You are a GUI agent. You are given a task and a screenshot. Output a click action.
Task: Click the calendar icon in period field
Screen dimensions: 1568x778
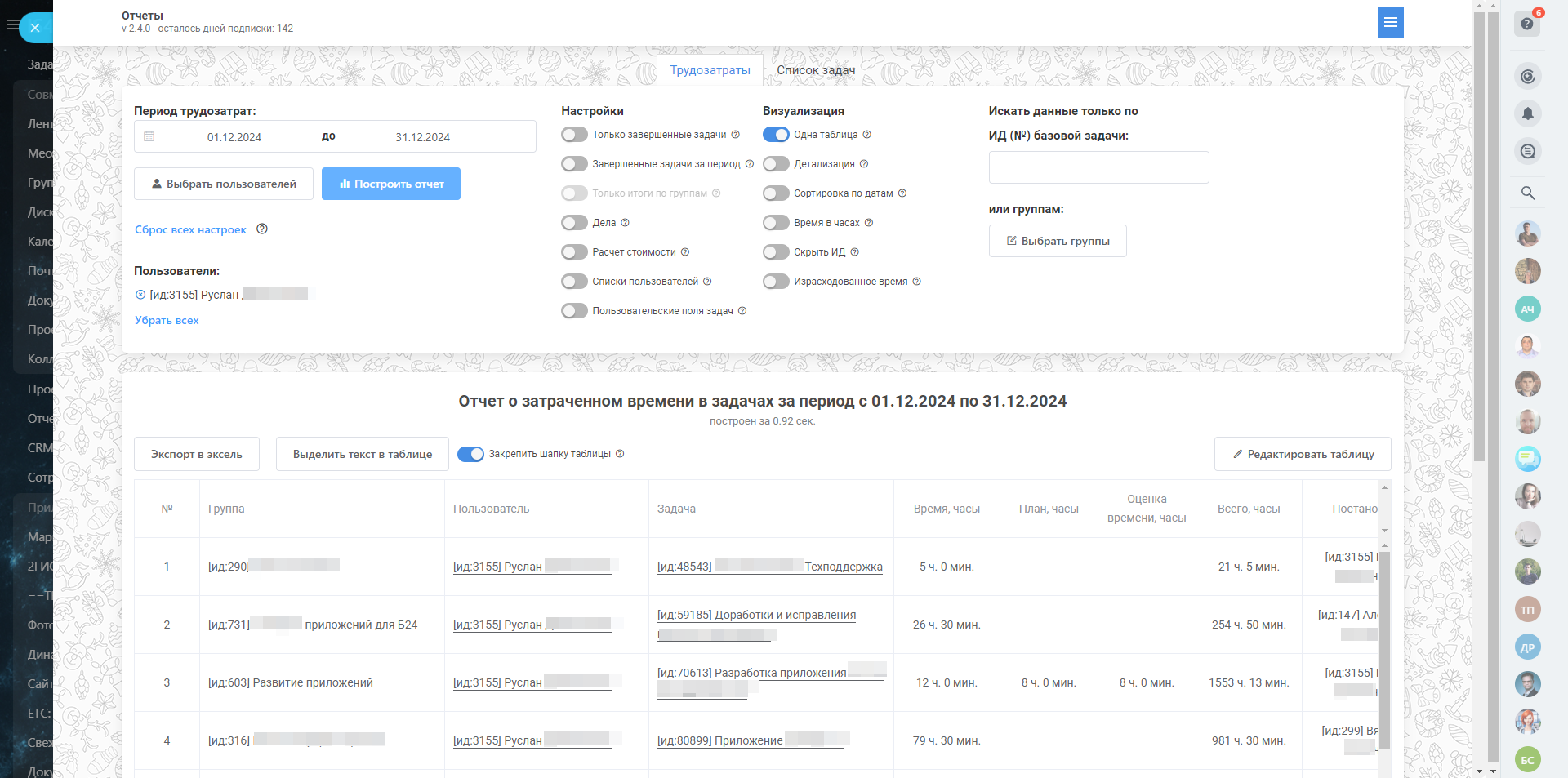(x=149, y=136)
